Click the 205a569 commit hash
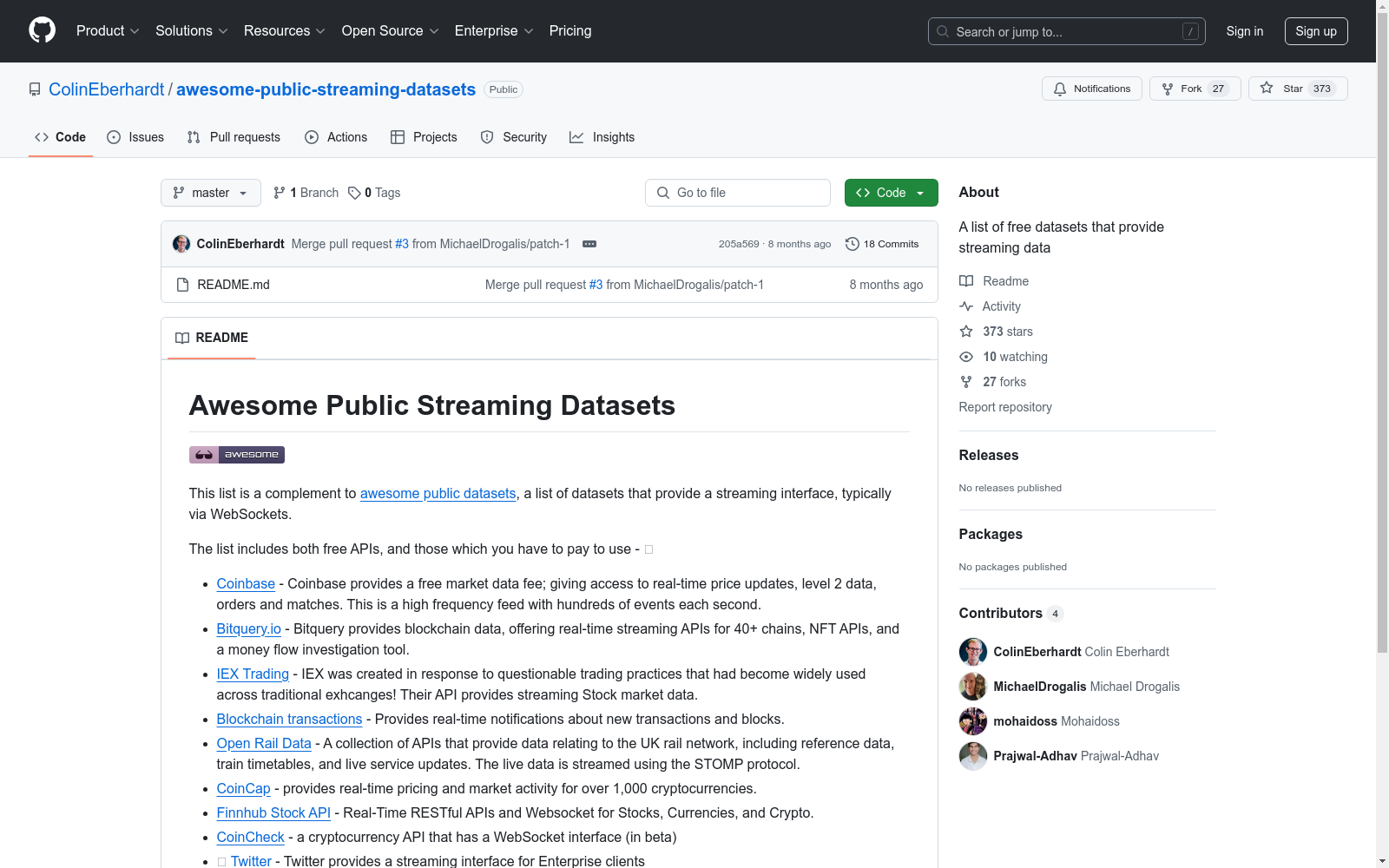The height and width of the screenshot is (868, 1389). pos(739,244)
